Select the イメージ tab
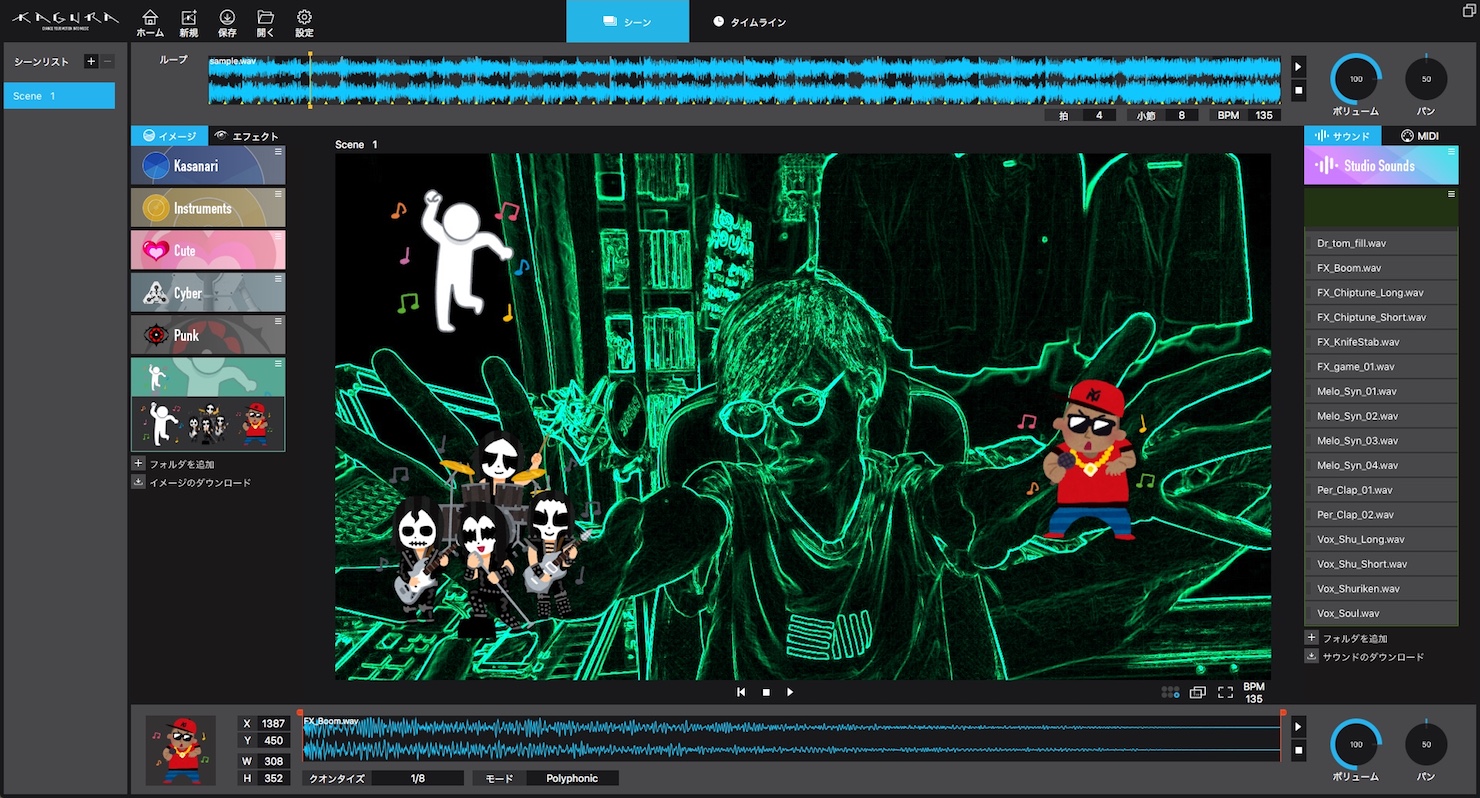1480x798 pixels. (x=169, y=136)
